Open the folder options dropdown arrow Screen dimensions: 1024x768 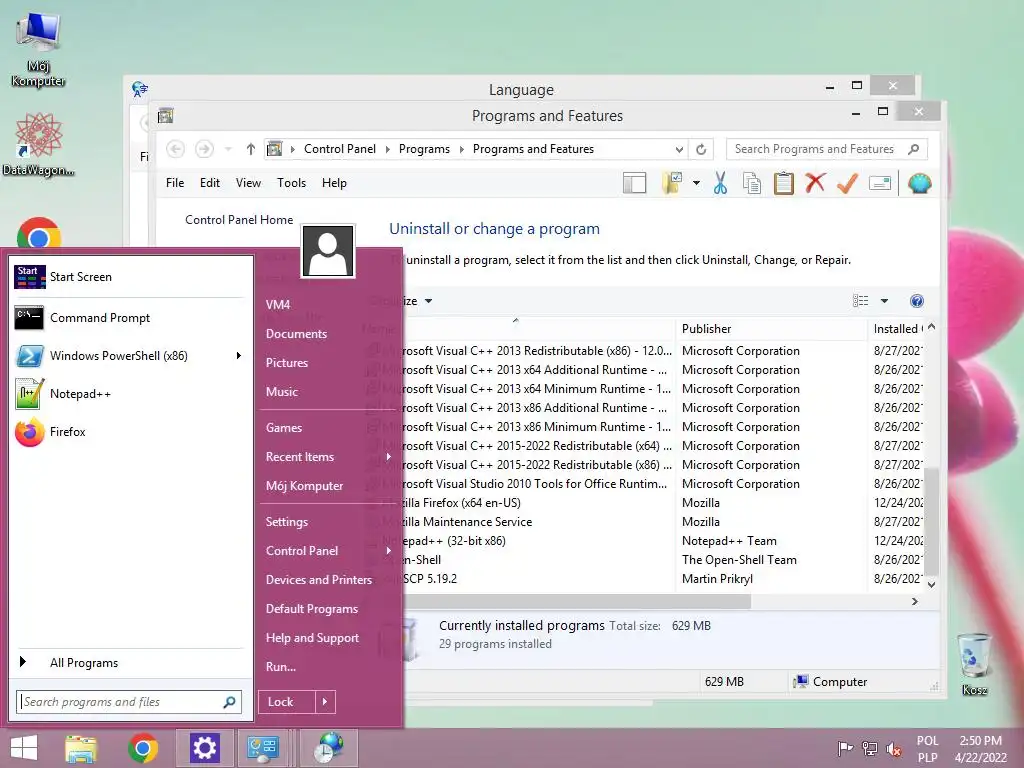[696, 184]
